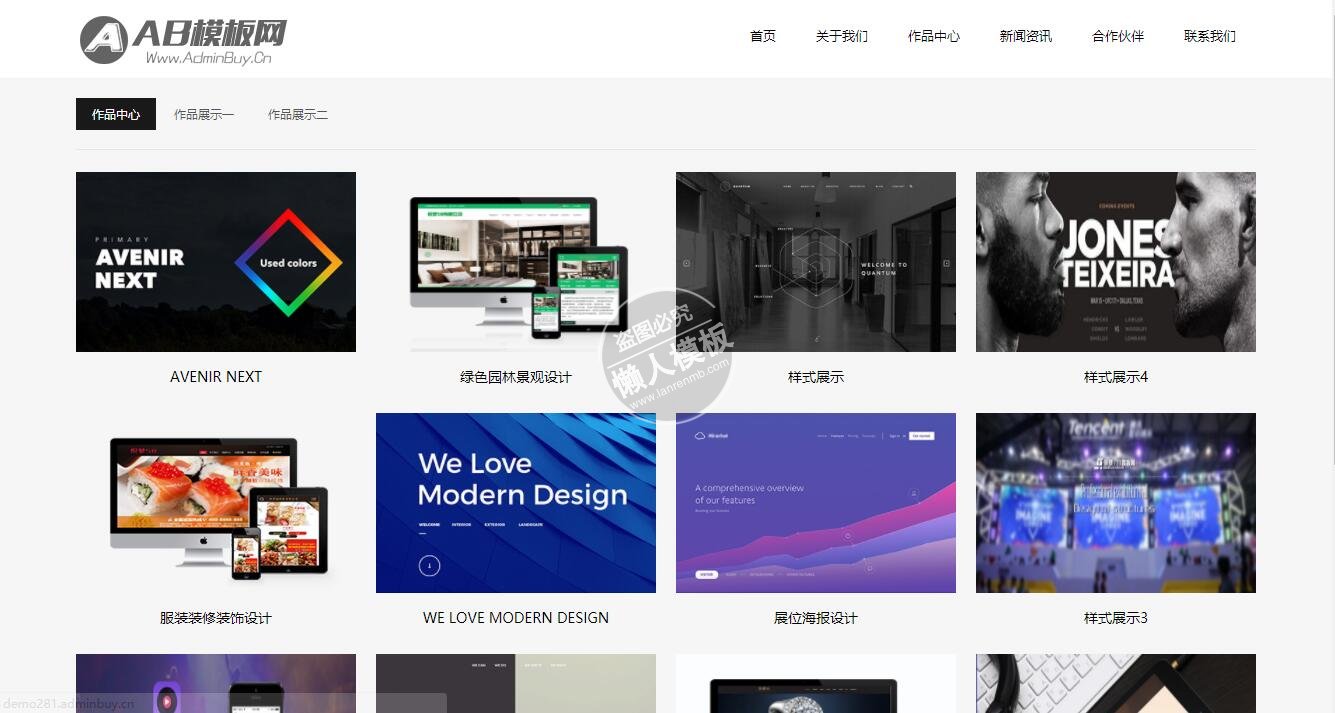
Task: Open the 首页 navigation menu item
Action: (x=762, y=36)
